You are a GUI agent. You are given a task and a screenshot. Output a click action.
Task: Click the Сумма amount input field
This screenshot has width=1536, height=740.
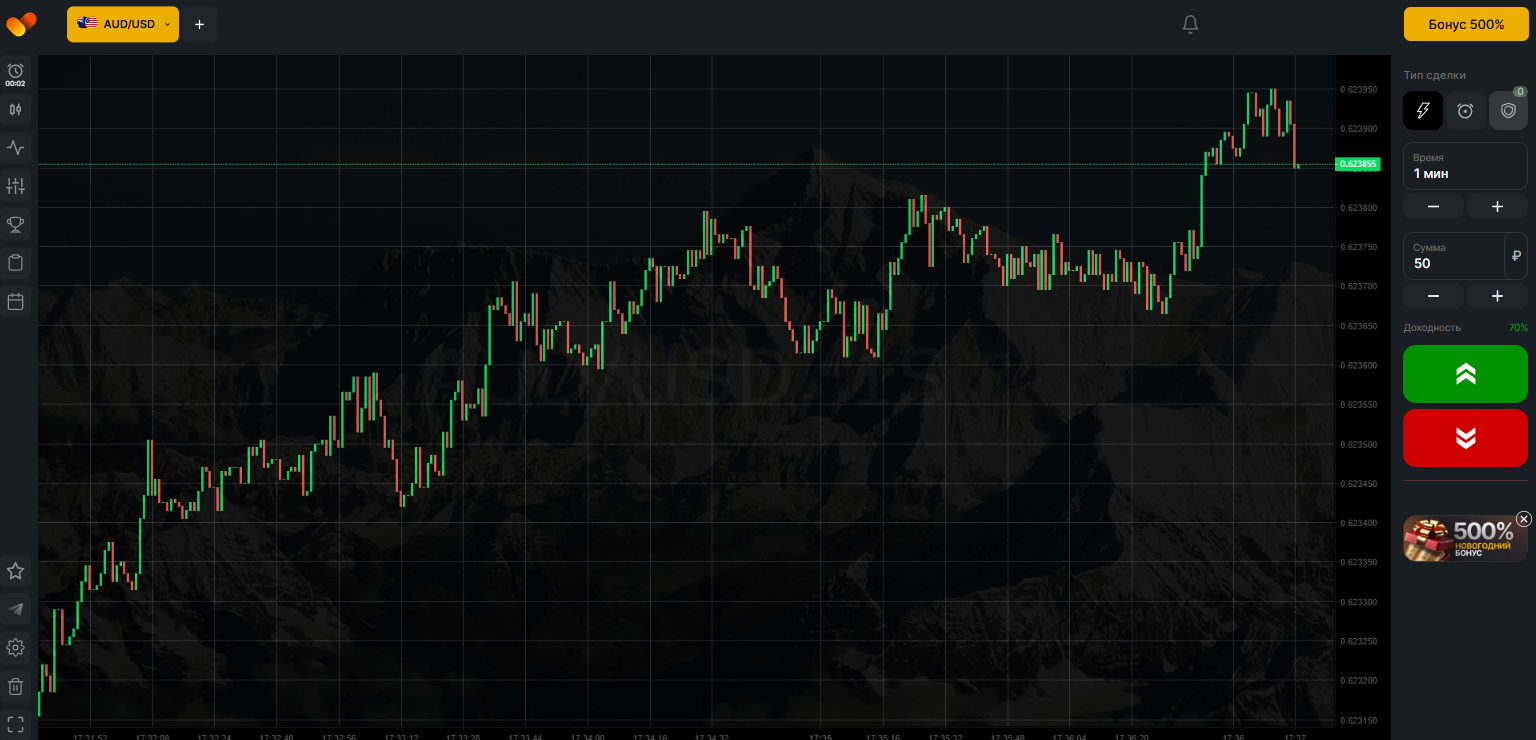(1453, 256)
